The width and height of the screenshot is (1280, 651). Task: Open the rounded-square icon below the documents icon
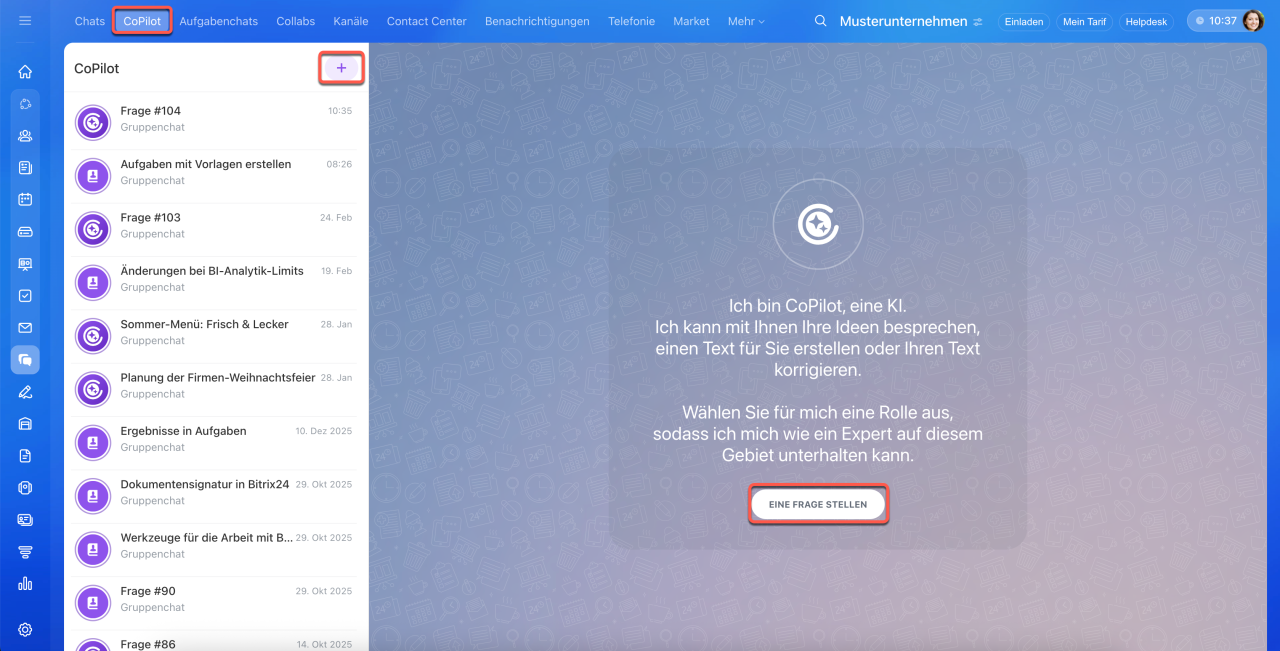(25, 488)
